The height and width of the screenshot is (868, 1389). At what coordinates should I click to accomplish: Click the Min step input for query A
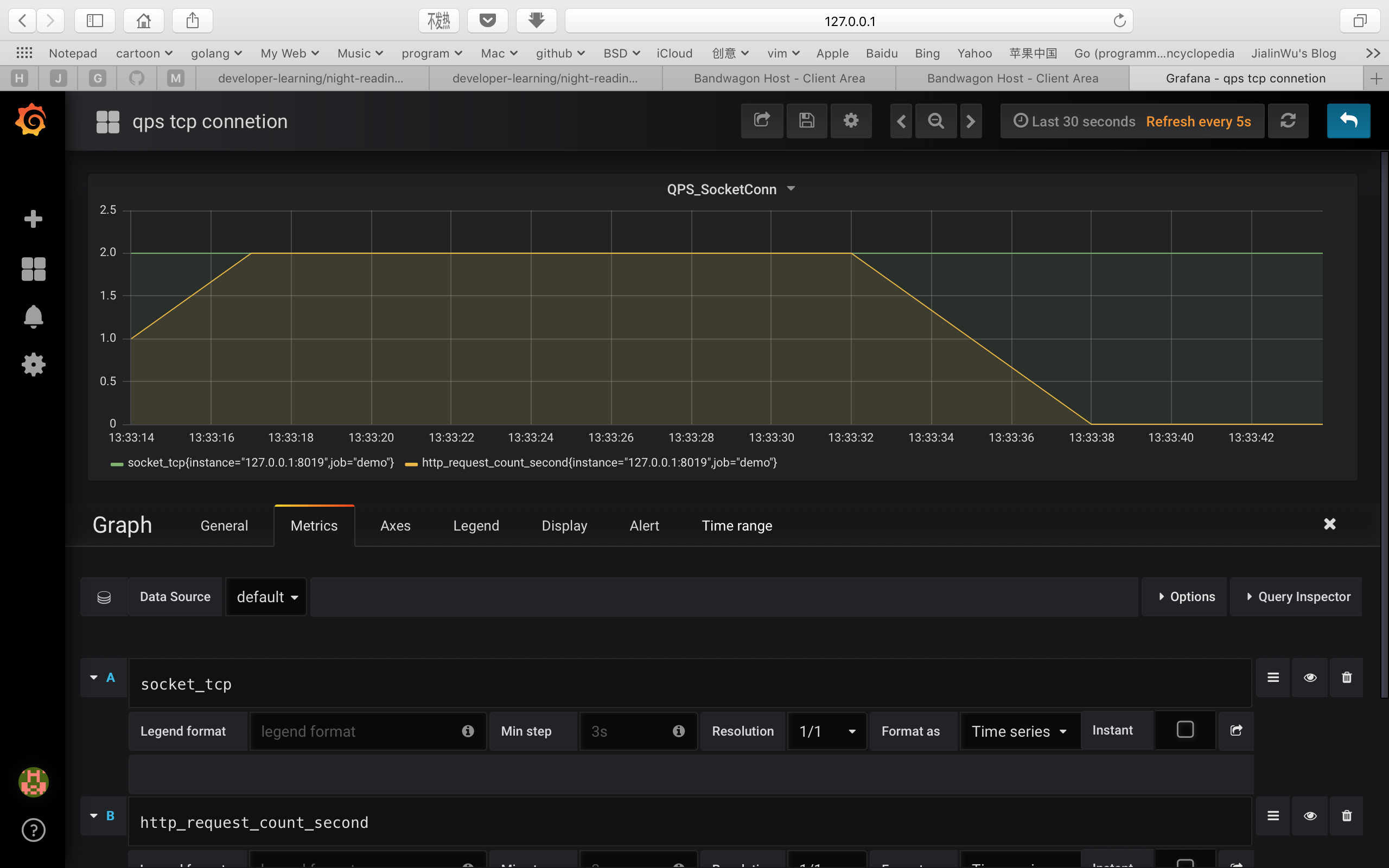pos(638,731)
